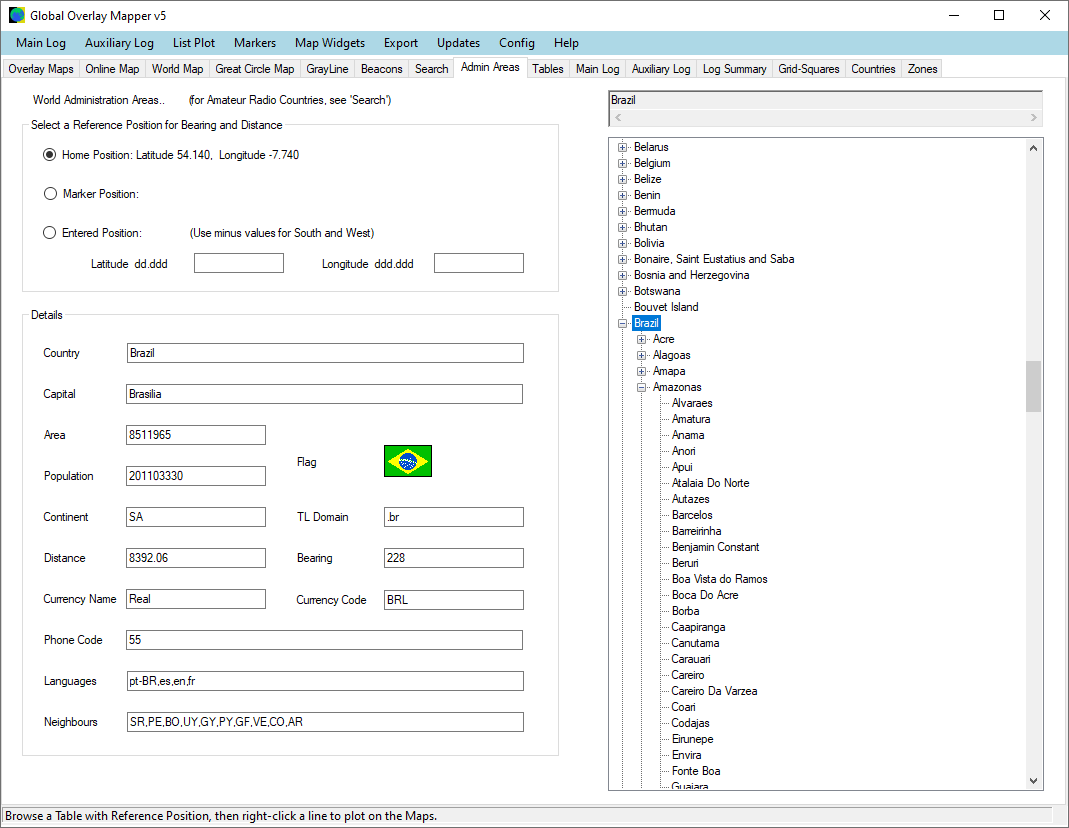Expand the Belgium tree node
Screen dimensions: 1069x828
click(622, 163)
